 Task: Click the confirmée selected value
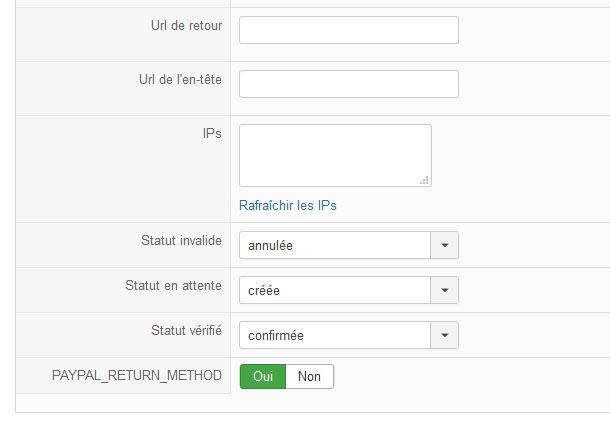(276, 335)
